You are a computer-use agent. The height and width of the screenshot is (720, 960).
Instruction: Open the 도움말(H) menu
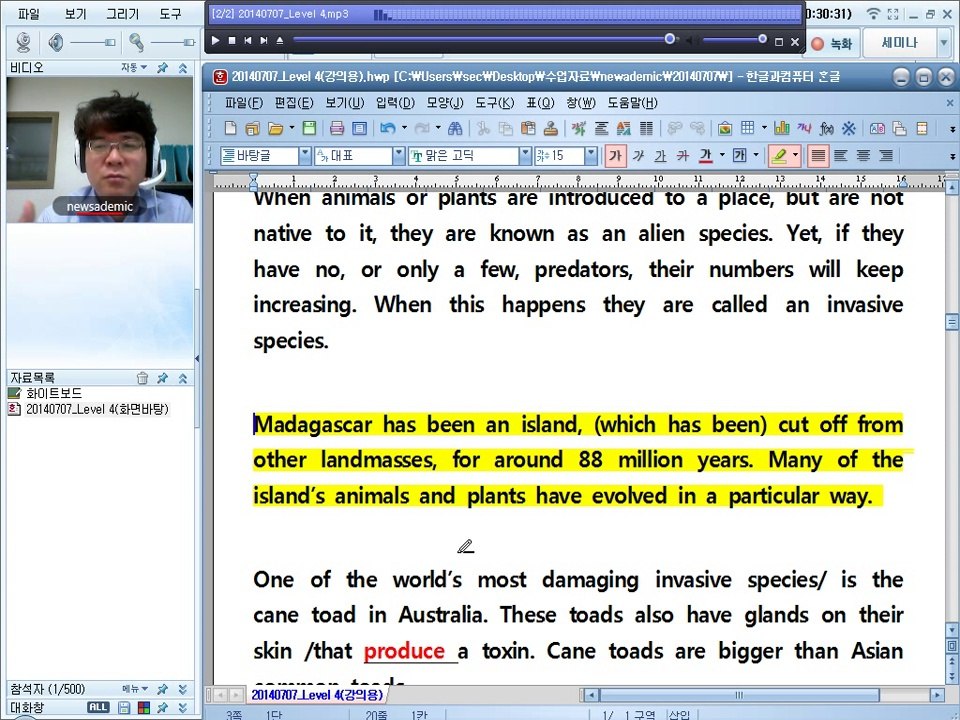632,103
